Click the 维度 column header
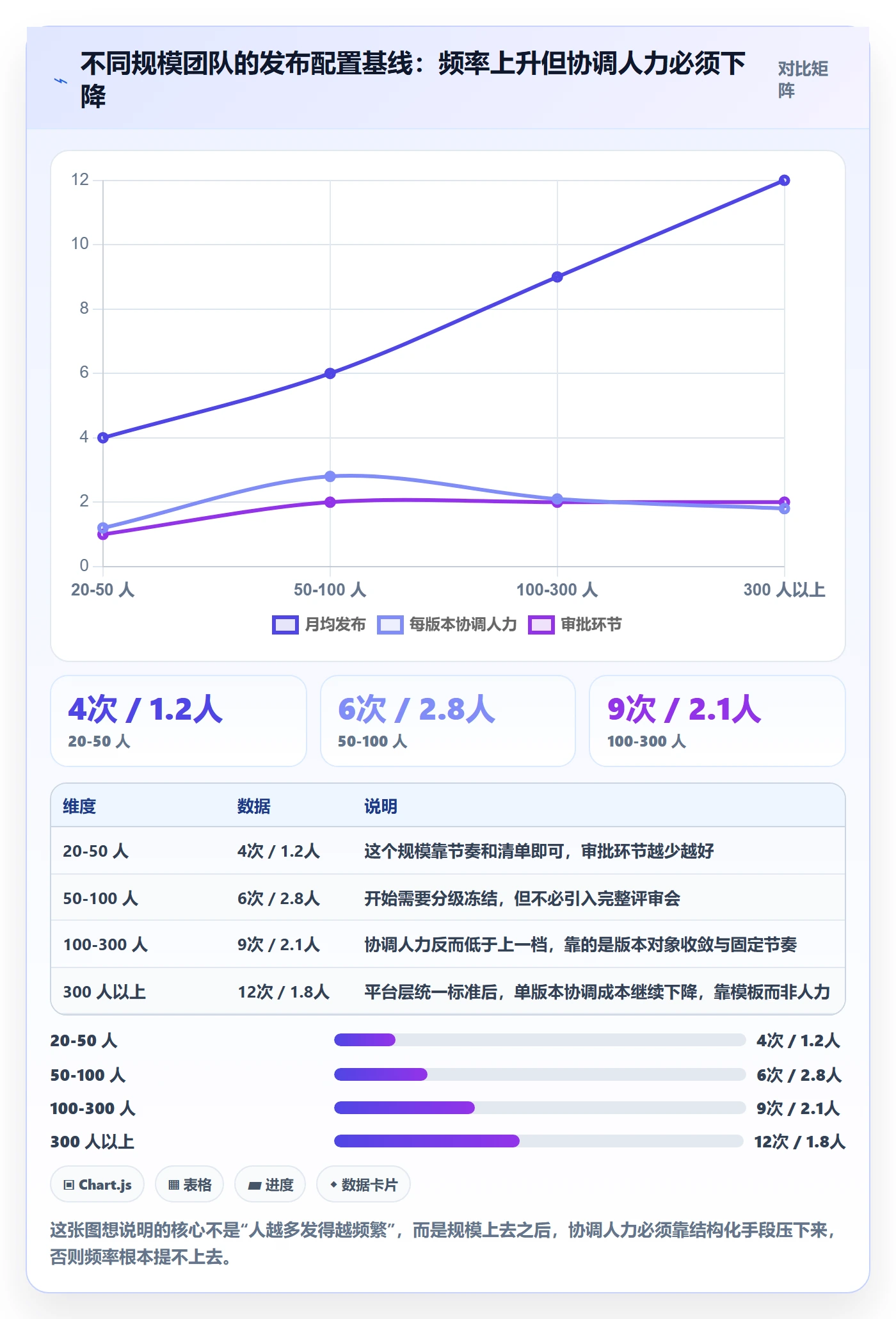The height and width of the screenshot is (1319, 896). 79,806
